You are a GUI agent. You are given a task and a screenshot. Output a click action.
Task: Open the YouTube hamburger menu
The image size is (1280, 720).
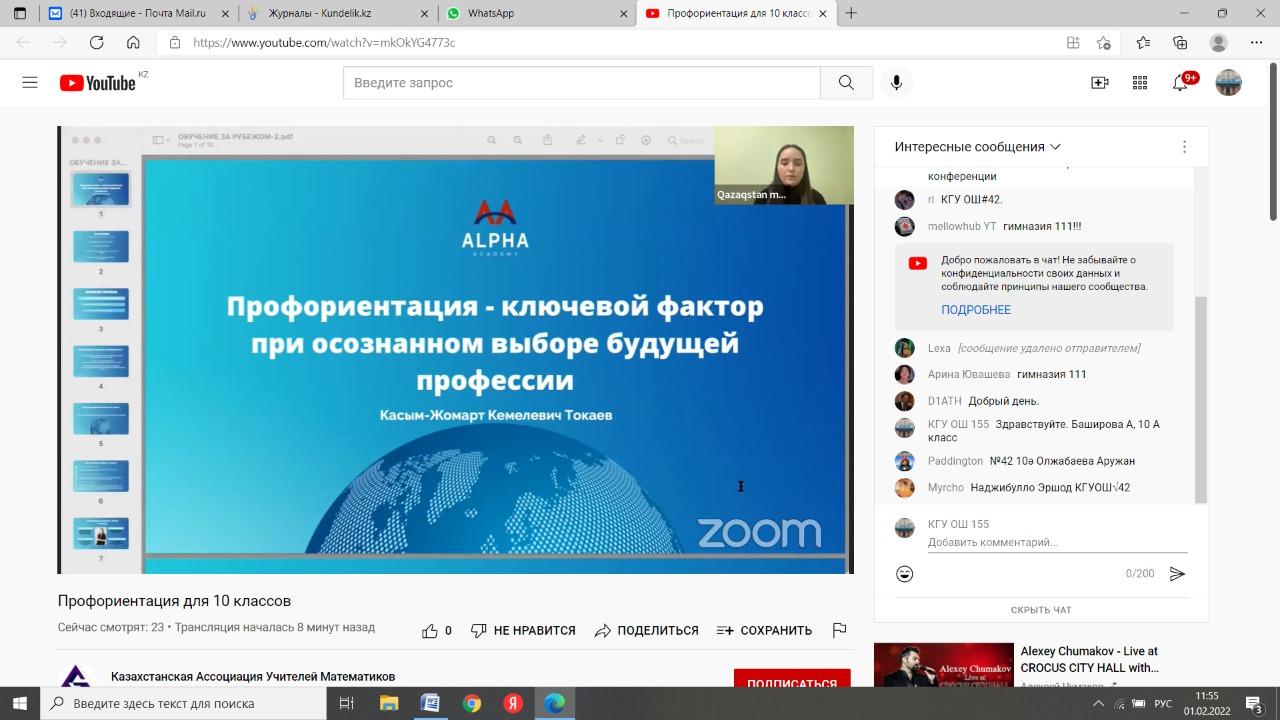[29, 82]
